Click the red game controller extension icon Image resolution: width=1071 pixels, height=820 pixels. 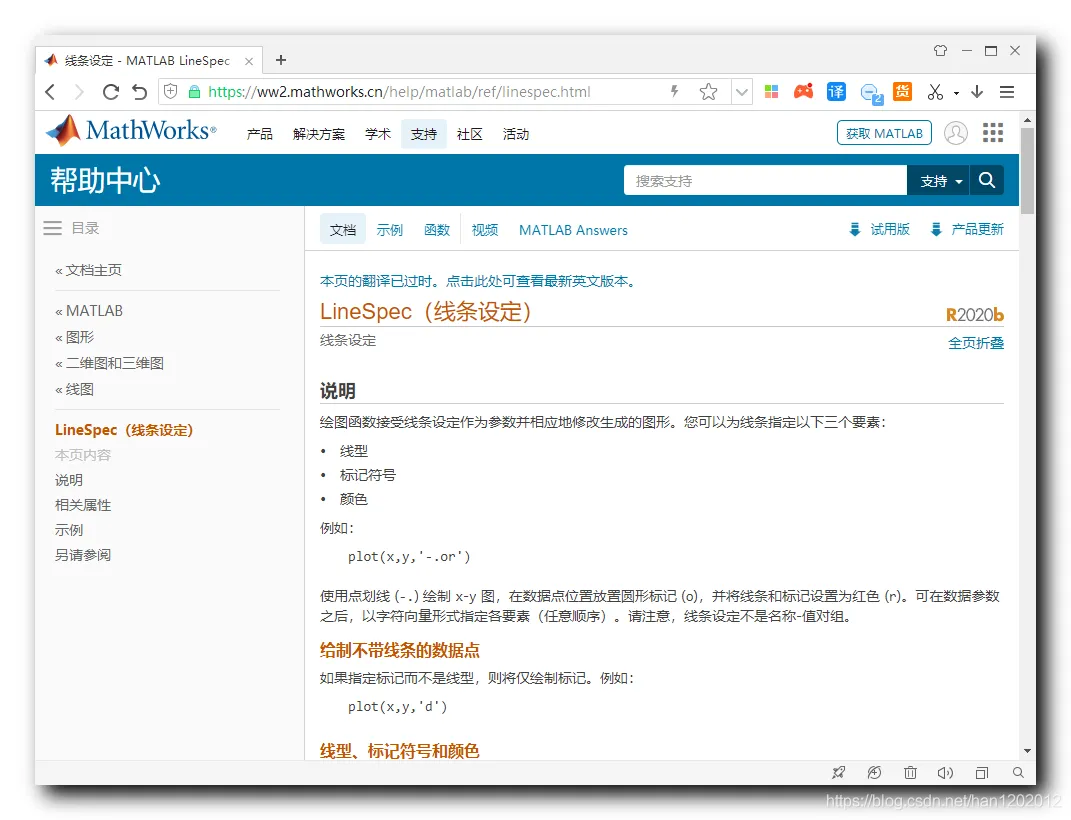803,91
